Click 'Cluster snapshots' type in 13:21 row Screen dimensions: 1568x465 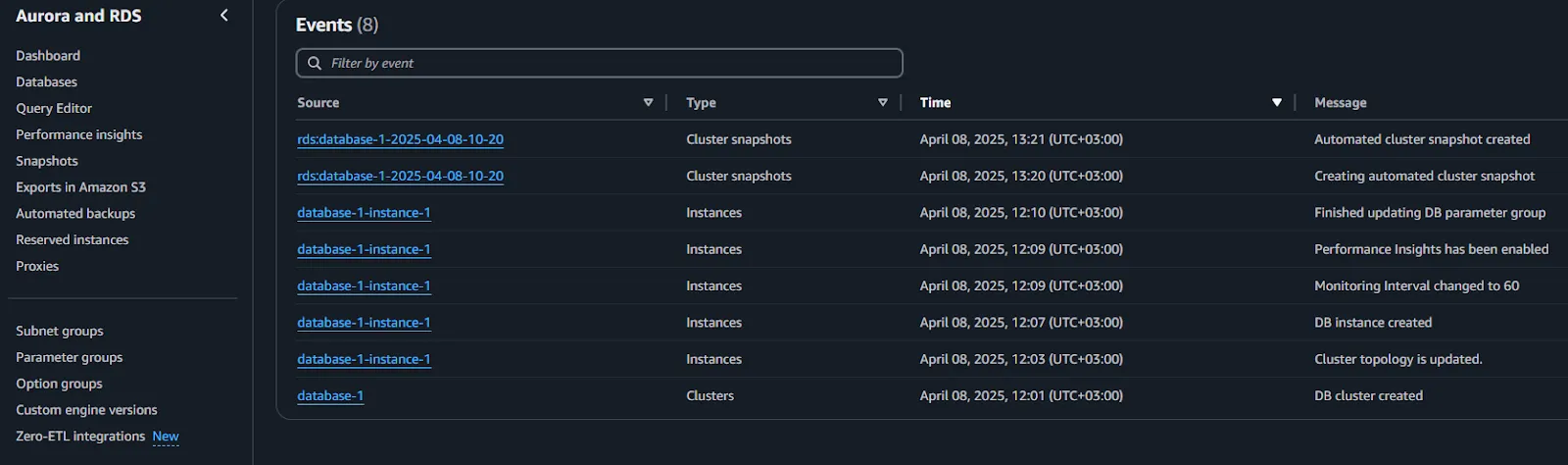tap(739, 139)
